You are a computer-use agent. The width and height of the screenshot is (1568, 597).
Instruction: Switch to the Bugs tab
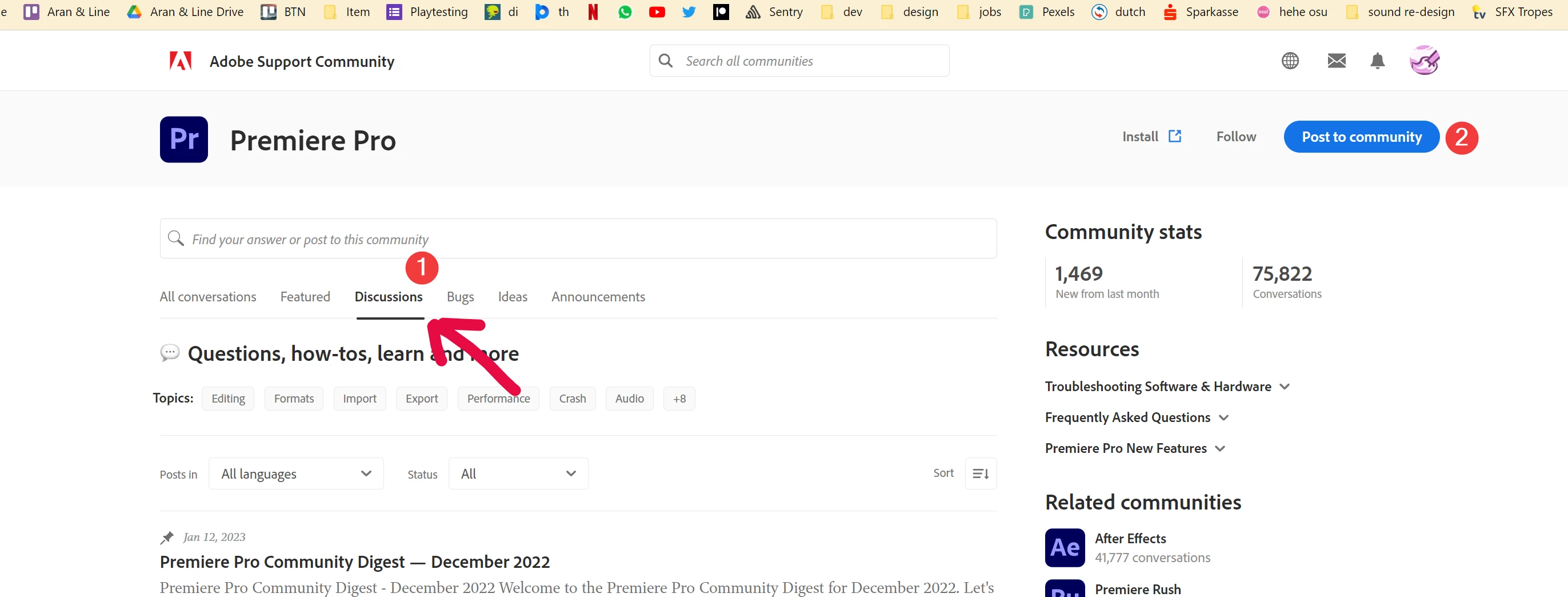point(460,297)
